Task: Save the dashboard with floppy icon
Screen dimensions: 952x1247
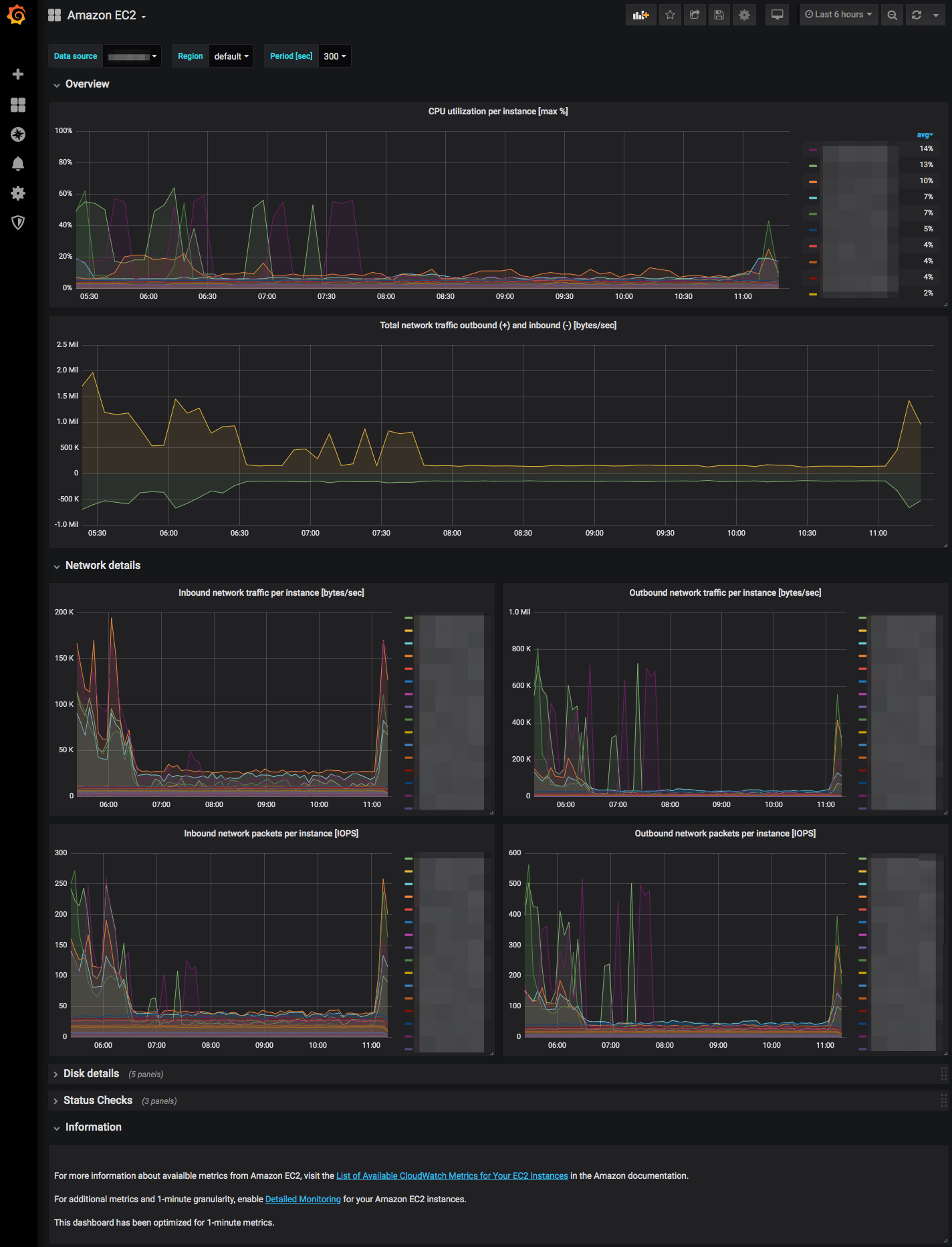Action: click(719, 15)
